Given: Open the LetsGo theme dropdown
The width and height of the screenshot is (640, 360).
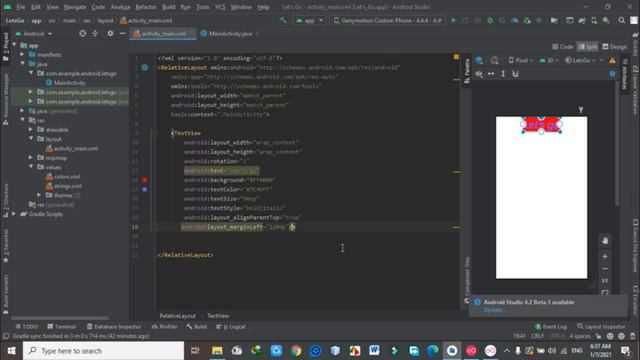Looking at the screenshot, I should pos(581,60).
